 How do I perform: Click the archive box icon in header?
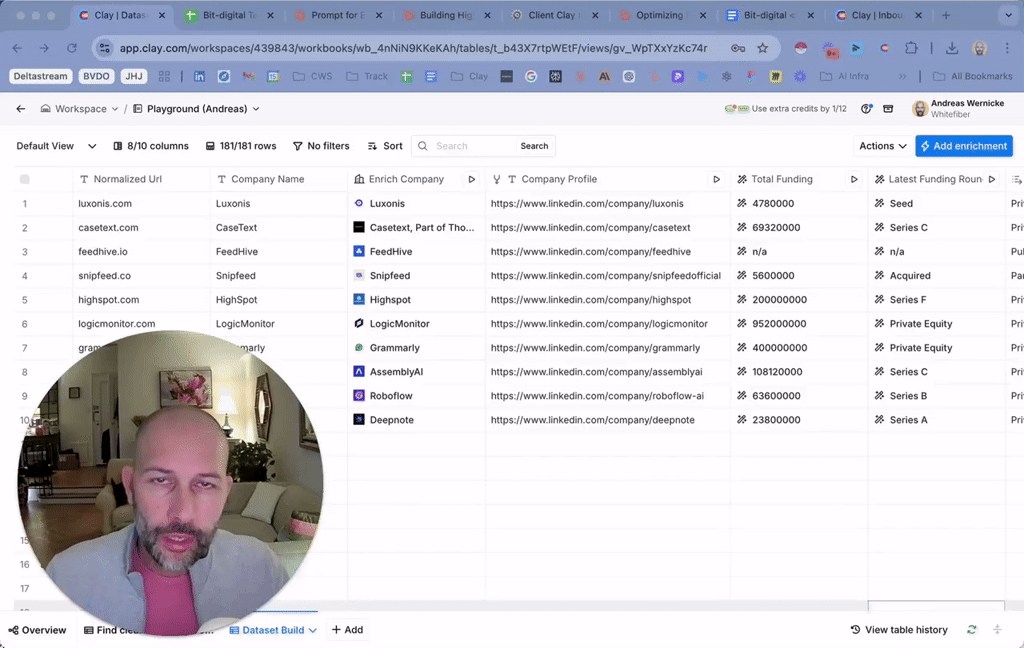[x=888, y=109]
